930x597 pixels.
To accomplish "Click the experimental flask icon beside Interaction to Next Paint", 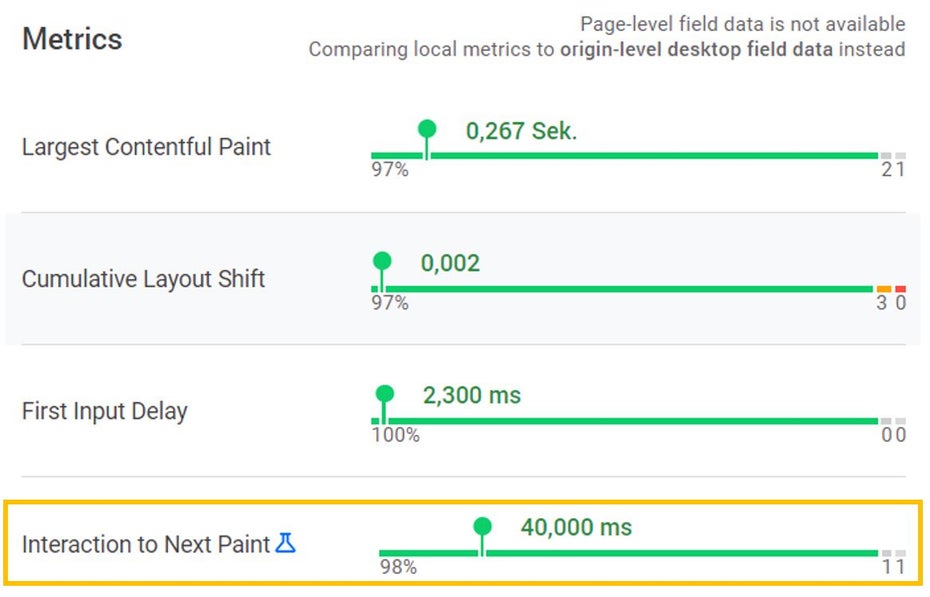I will click(x=286, y=544).
